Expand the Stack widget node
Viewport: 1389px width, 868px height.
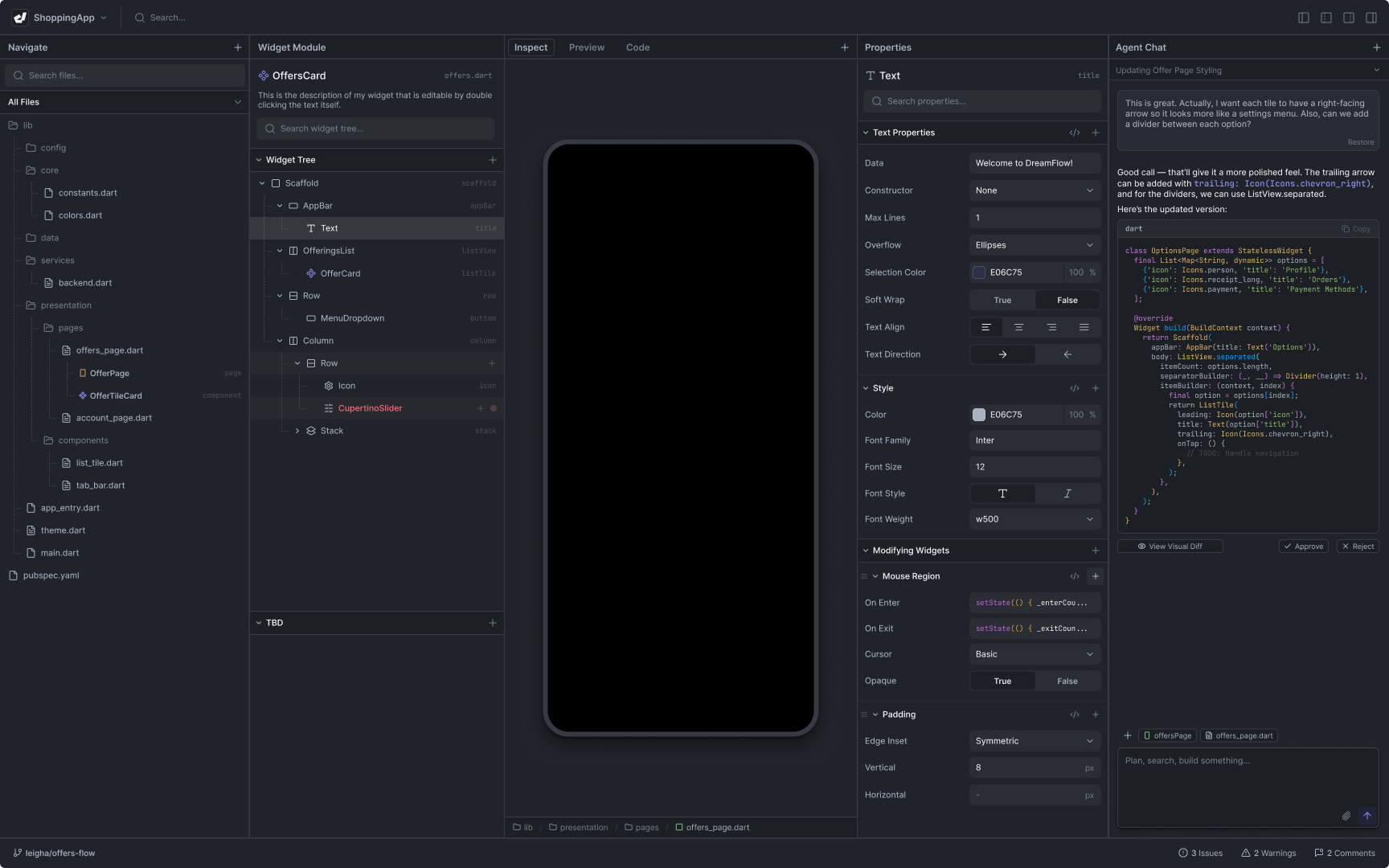[x=297, y=431]
